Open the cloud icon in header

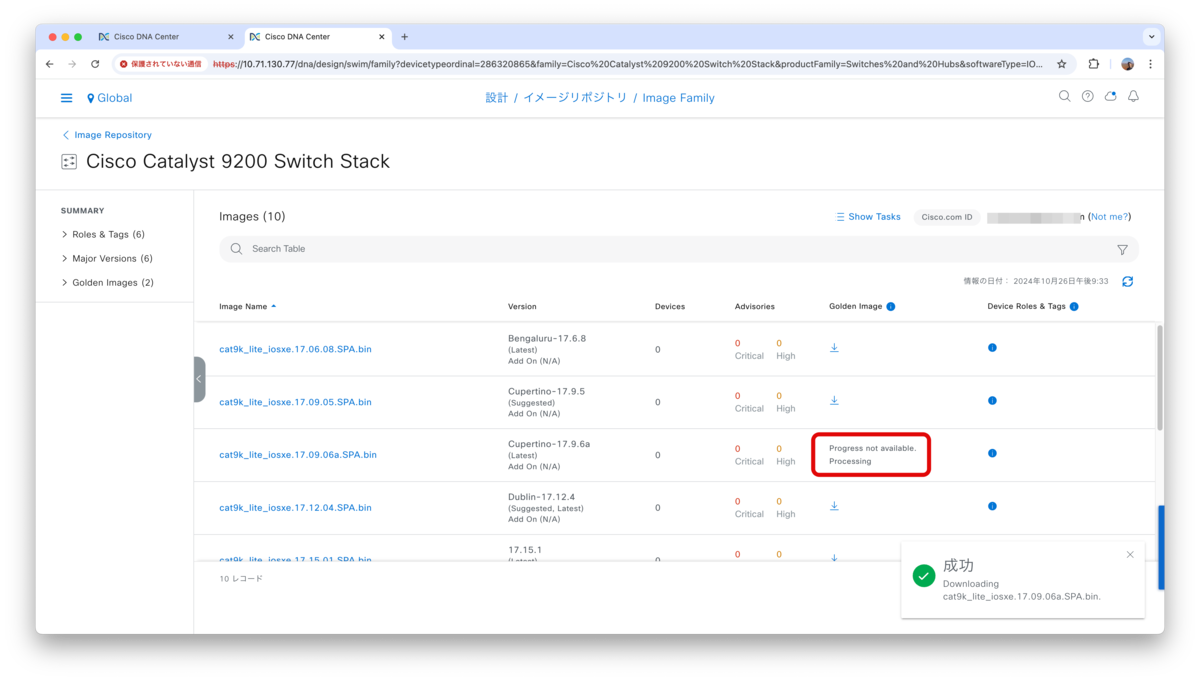click(1110, 96)
